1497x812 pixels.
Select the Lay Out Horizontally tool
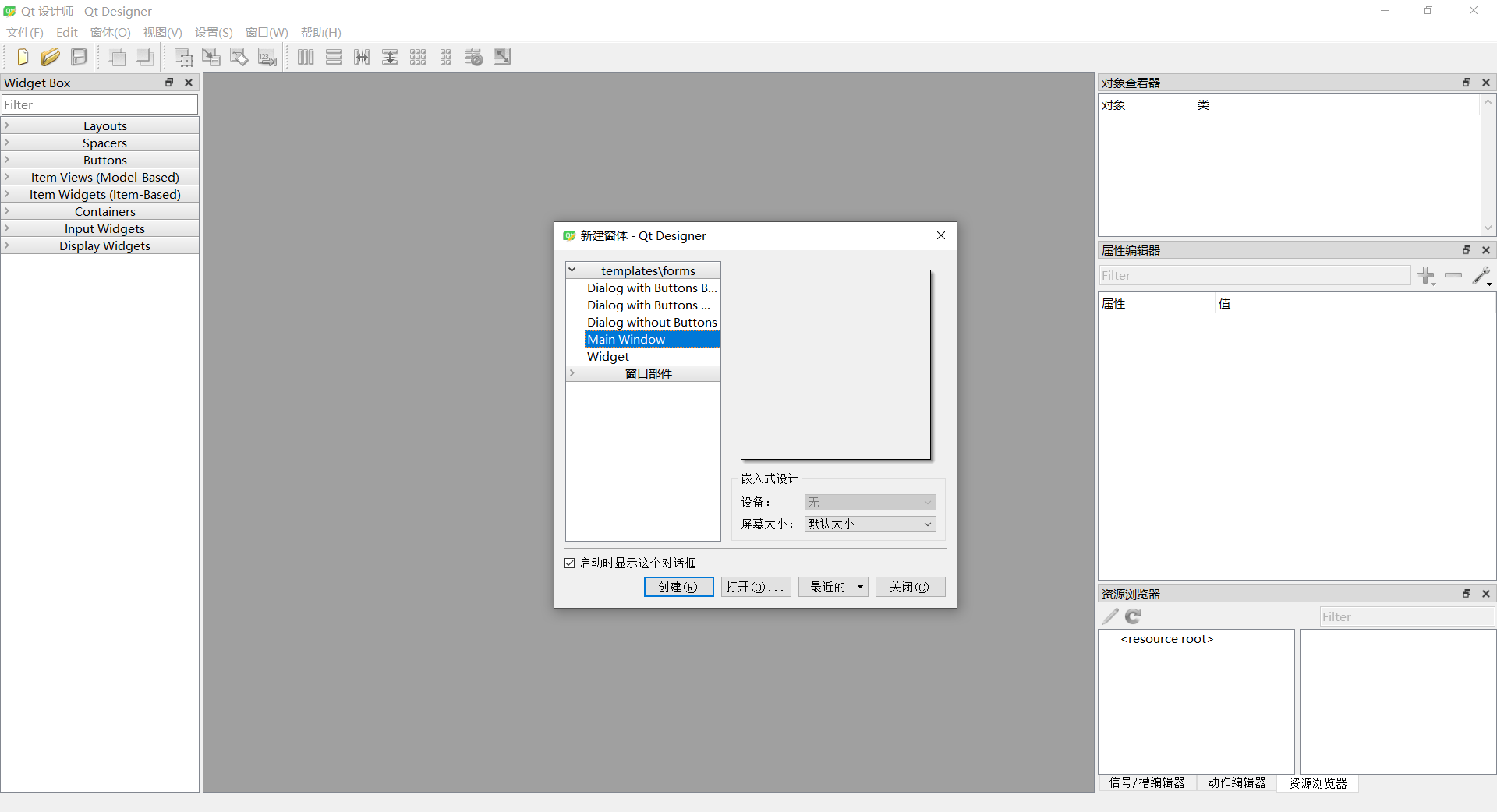(x=306, y=56)
